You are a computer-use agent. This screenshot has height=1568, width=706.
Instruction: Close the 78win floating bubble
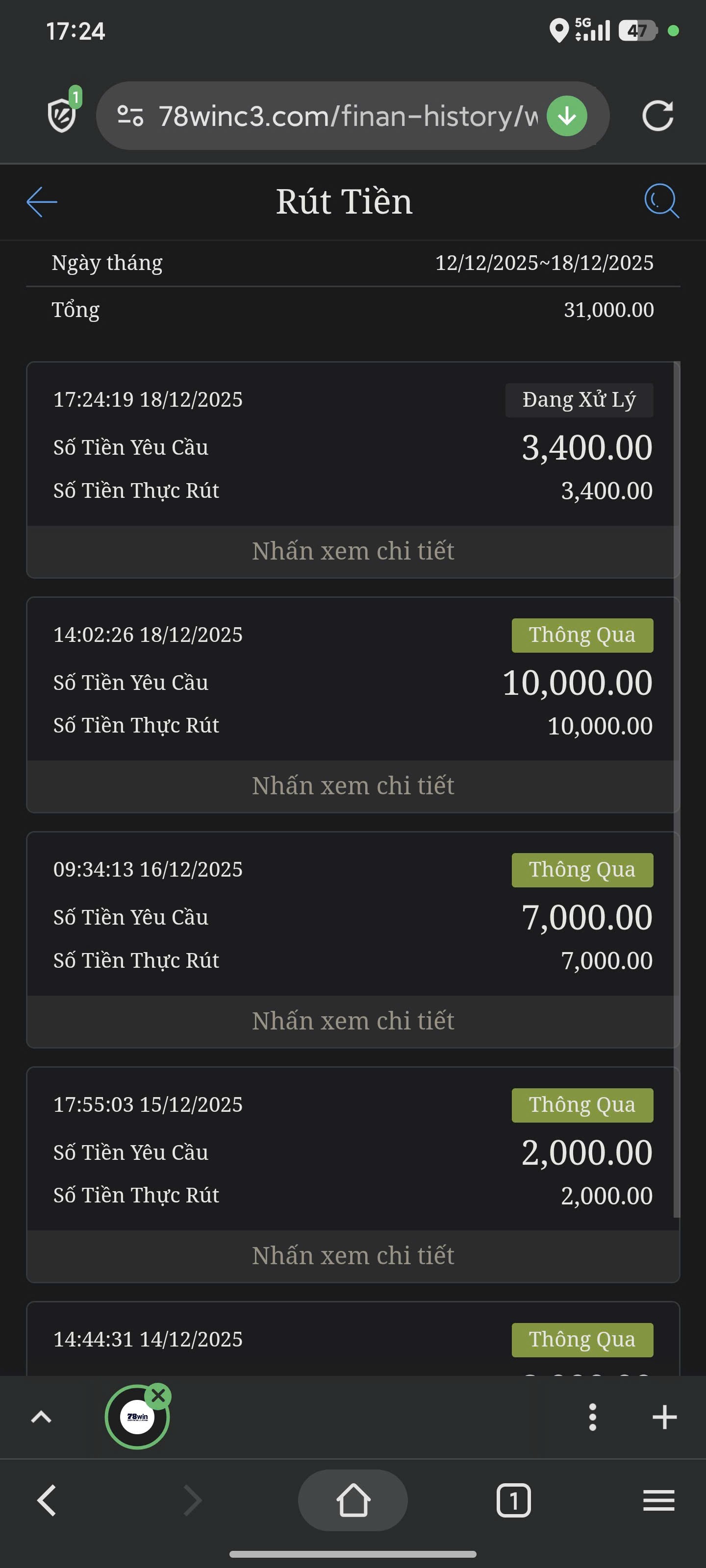point(159,1395)
